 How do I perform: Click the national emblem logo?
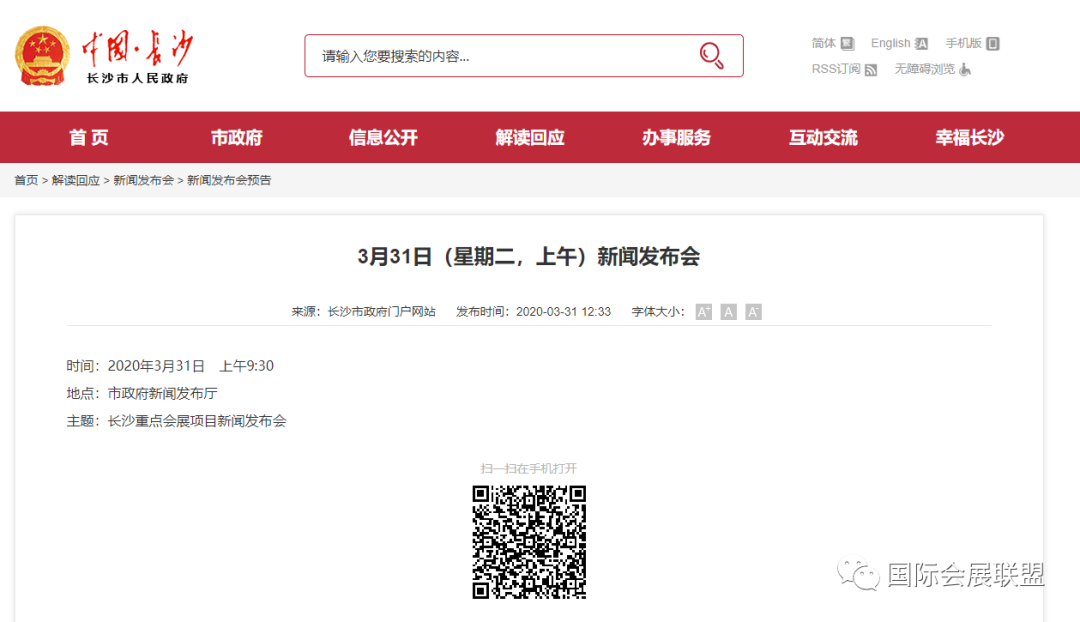click(x=43, y=56)
